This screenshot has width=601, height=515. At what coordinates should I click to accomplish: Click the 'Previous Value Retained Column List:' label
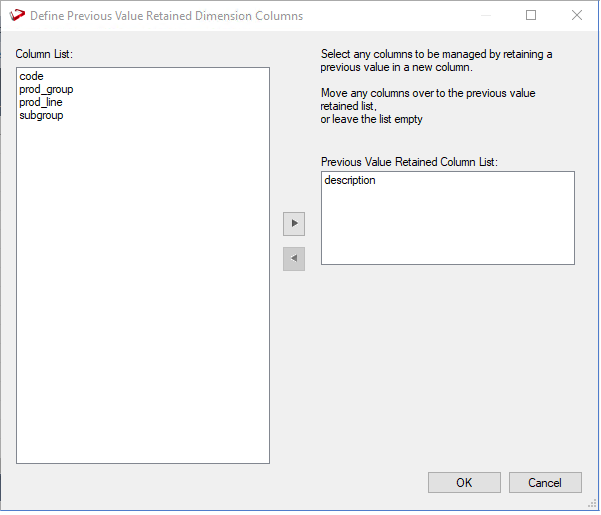pos(409,161)
